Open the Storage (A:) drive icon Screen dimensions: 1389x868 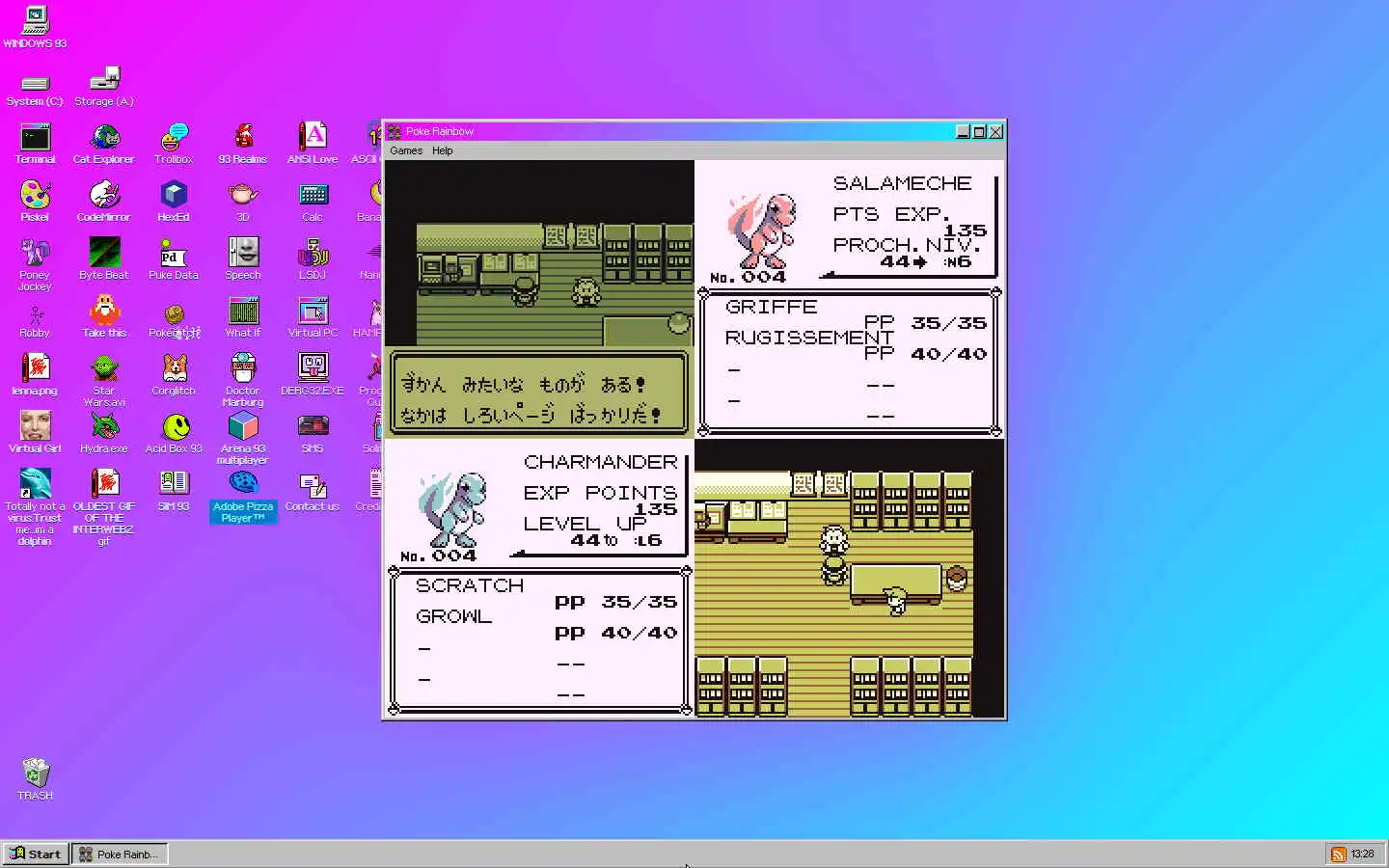104,87
